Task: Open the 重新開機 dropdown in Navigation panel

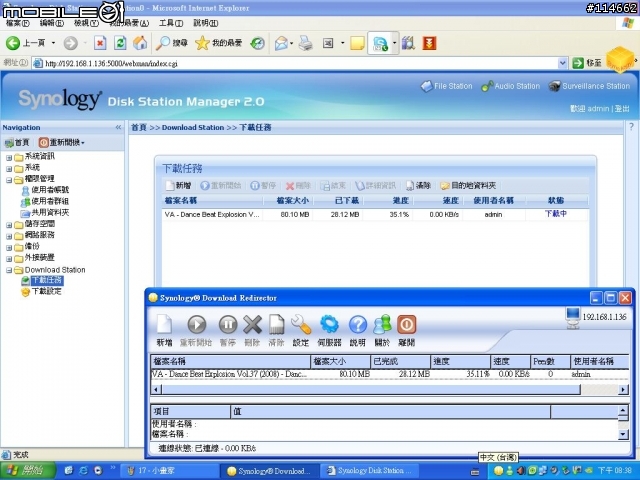Action: click(x=62, y=142)
